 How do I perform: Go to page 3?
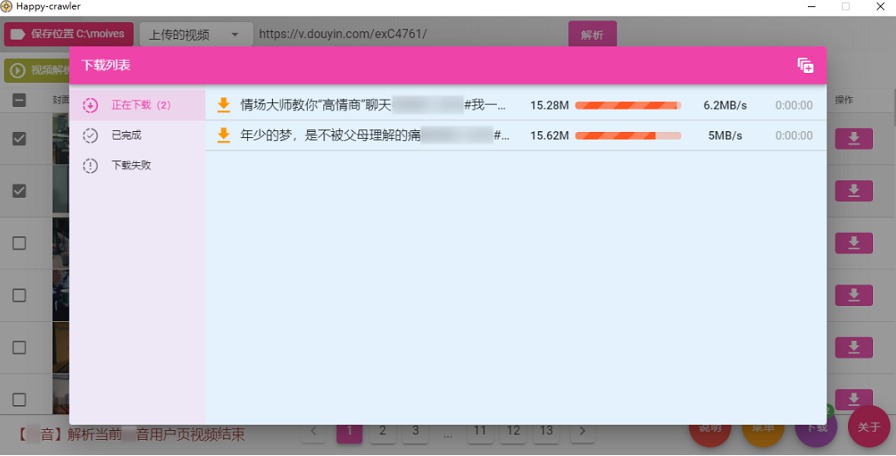(x=415, y=431)
